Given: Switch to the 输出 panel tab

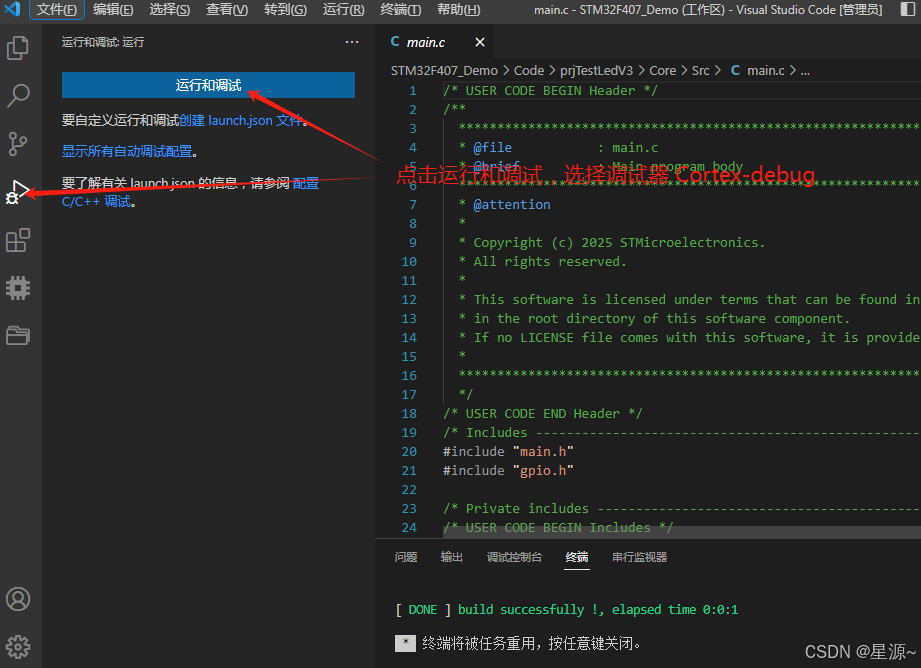Looking at the screenshot, I should coord(452,557).
